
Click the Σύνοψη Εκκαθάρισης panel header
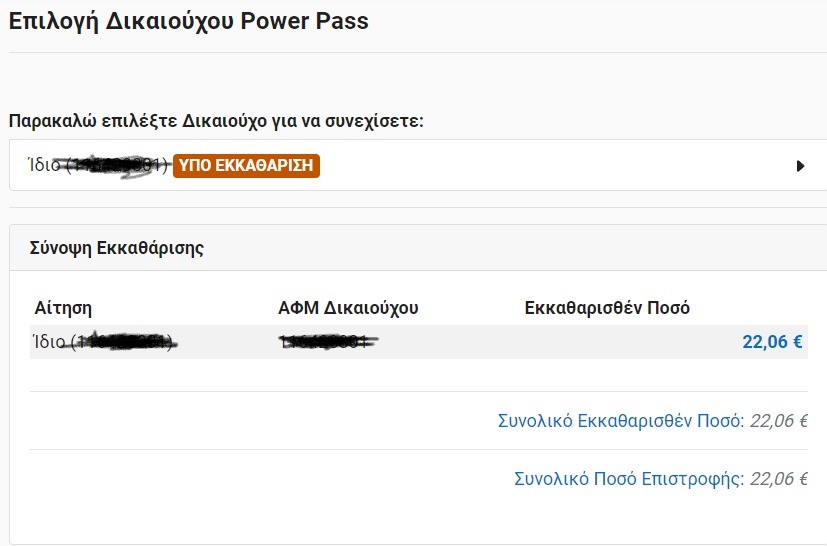(x=118, y=248)
